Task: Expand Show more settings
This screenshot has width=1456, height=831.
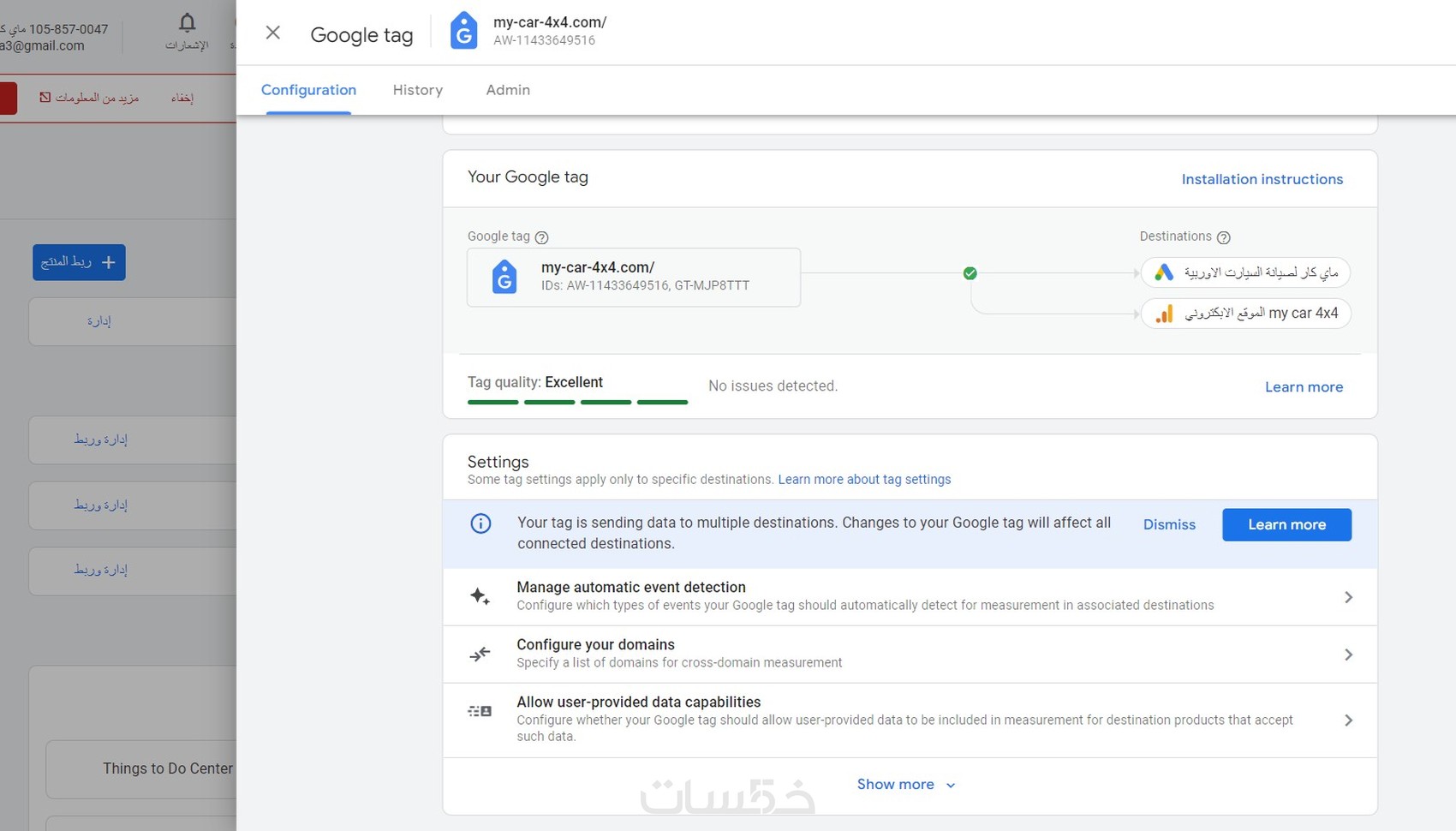Action: coord(906,785)
